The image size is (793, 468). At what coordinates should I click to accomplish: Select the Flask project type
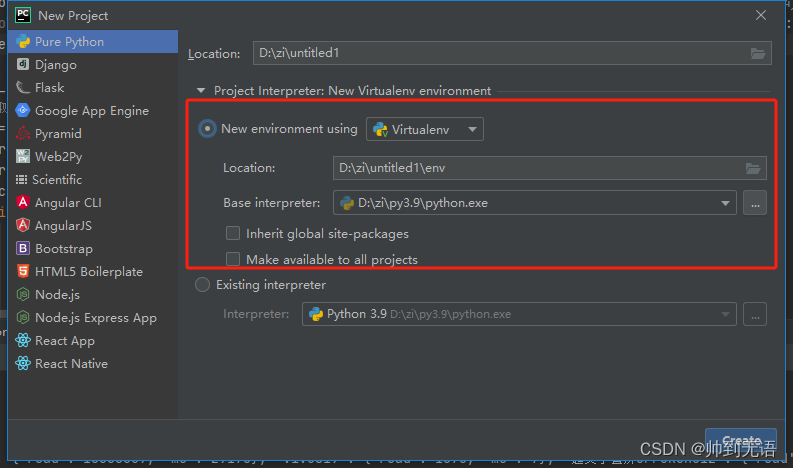(x=93, y=88)
